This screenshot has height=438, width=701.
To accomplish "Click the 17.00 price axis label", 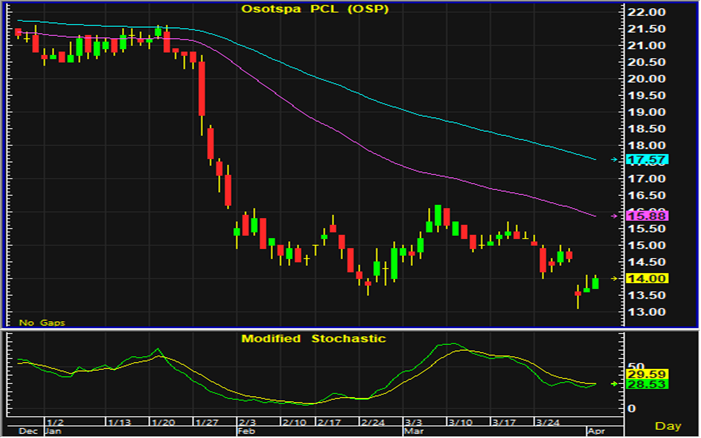I will point(646,179).
